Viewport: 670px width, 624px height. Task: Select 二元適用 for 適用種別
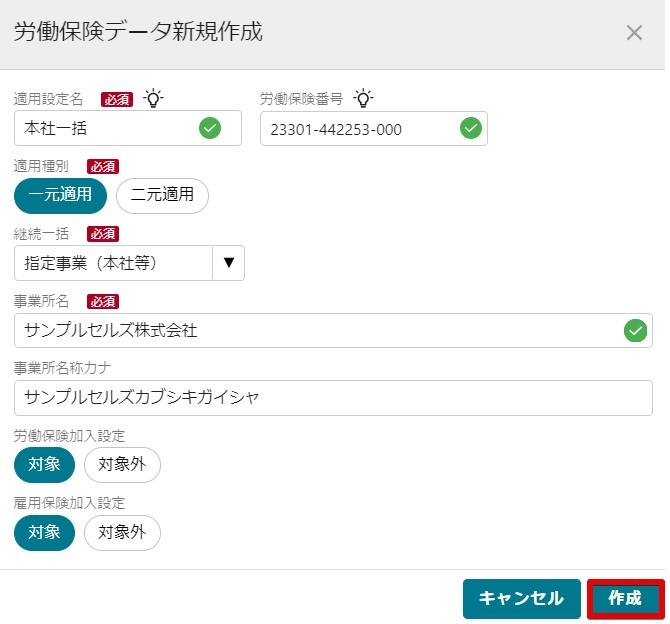(162, 196)
